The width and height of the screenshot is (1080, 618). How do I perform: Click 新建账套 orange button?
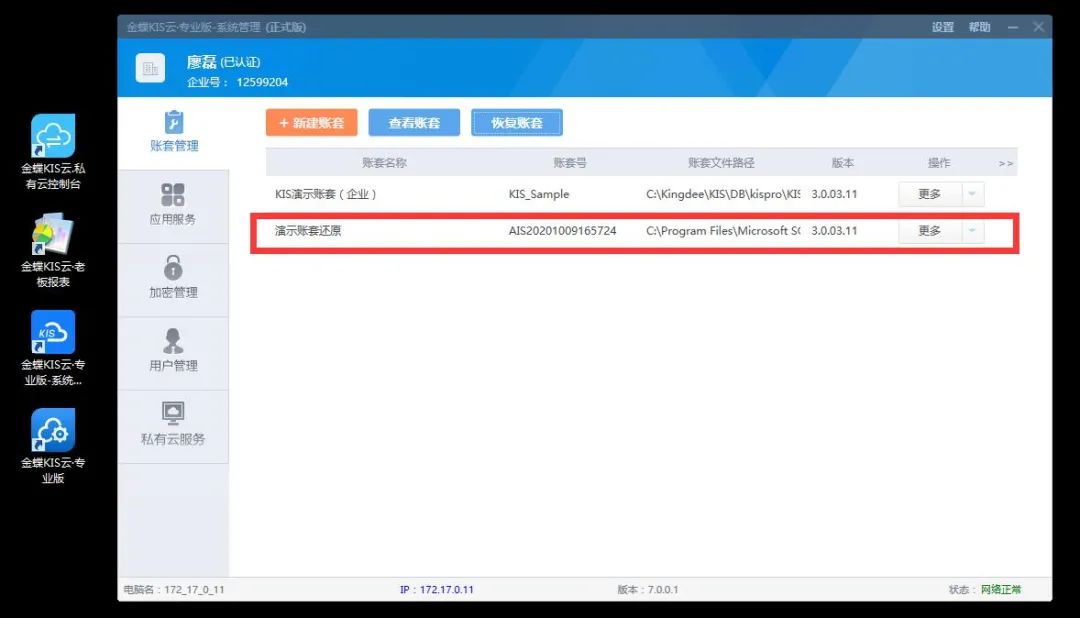pyautogui.click(x=311, y=123)
